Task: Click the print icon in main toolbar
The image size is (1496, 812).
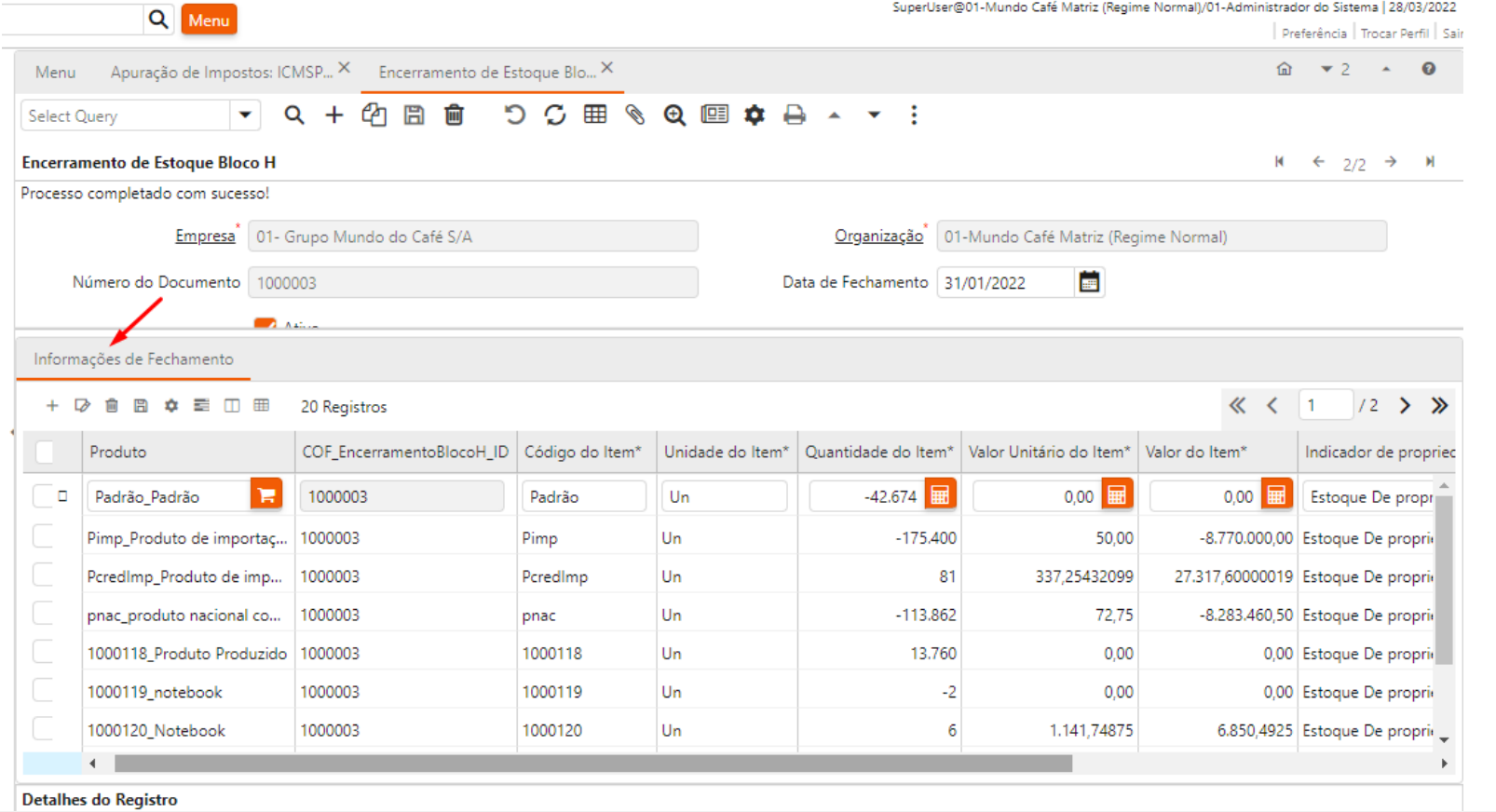Action: tap(794, 115)
